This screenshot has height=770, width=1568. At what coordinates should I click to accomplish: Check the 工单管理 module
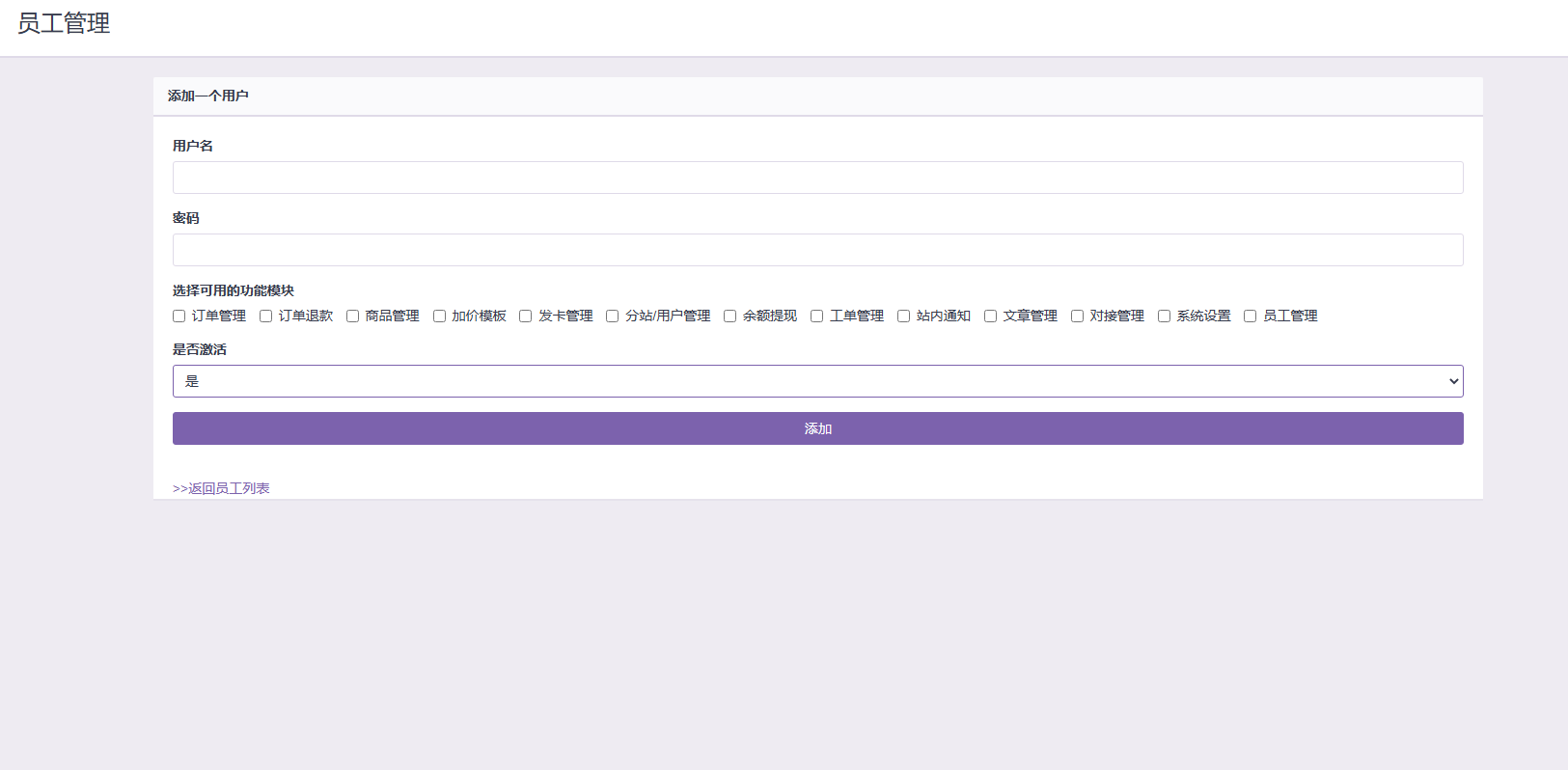click(x=816, y=316)
